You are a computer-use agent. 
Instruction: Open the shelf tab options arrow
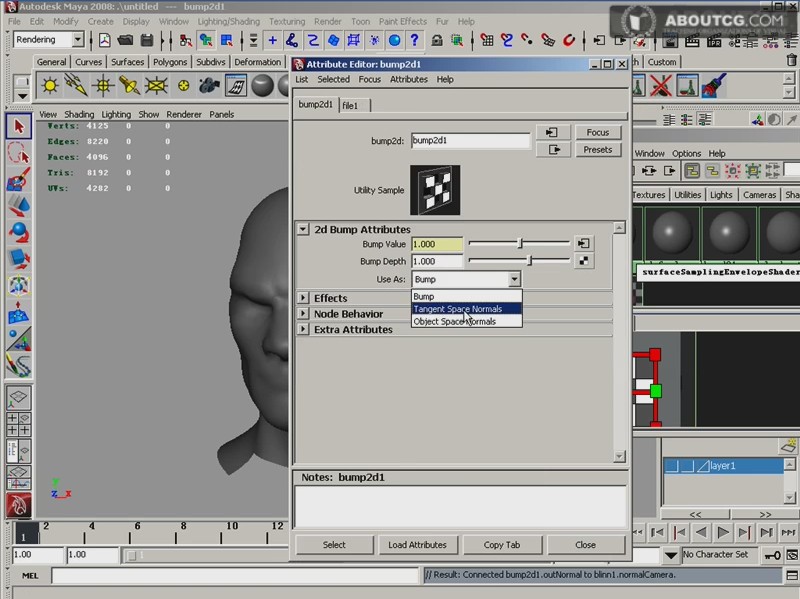pos(22,96)
